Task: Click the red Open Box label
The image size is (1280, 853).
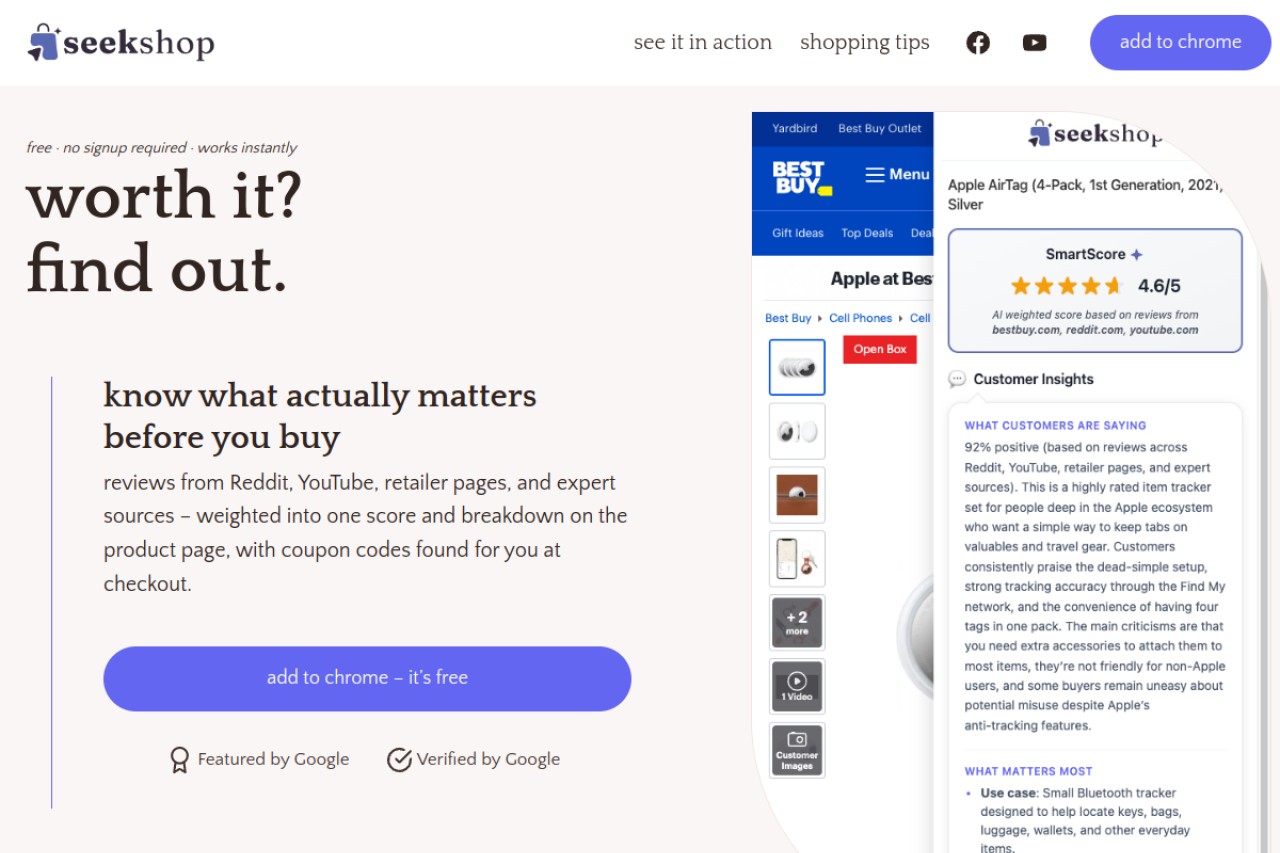Action: (880, 349)
